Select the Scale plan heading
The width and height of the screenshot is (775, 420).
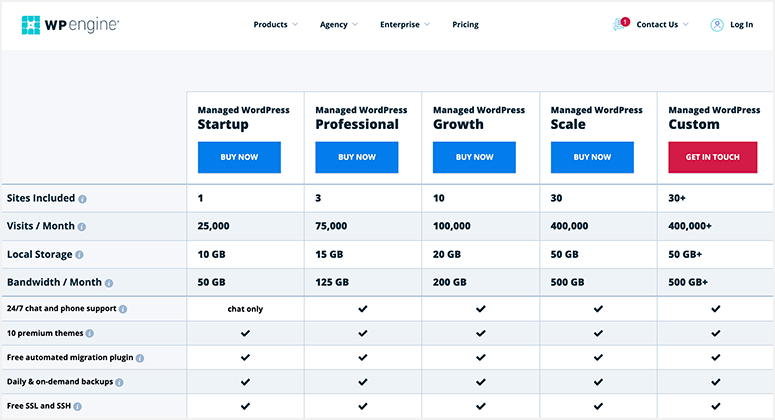tap(568, 125)
